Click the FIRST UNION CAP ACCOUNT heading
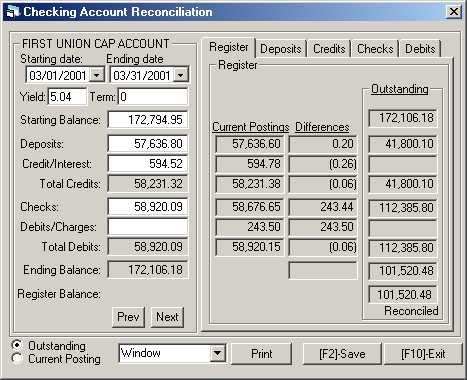Image resolution: width=467 pixels, height=380 pixels. [x=96, y=44]
